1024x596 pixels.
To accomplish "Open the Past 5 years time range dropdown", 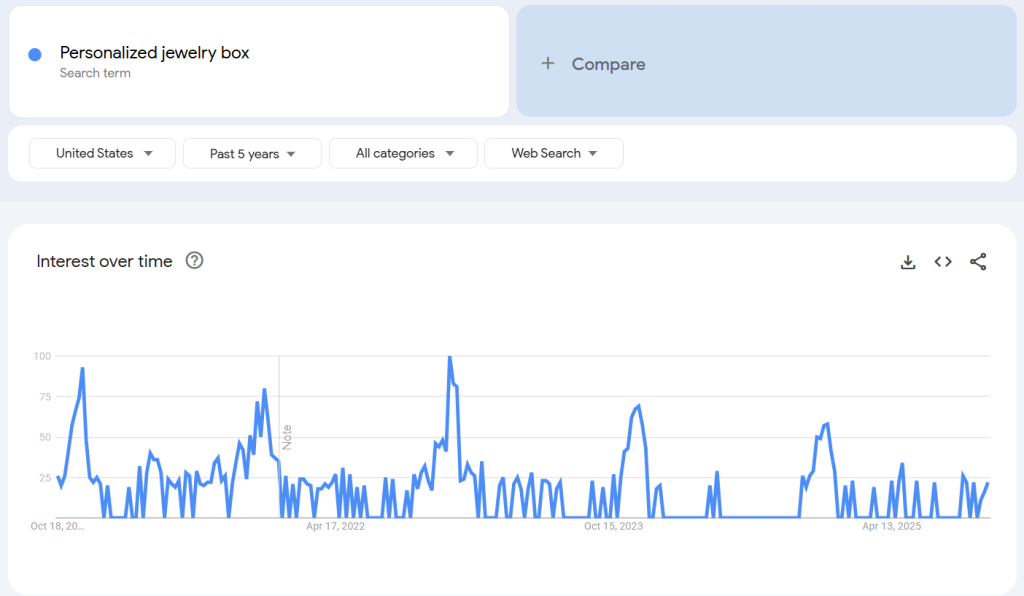I will click(252, 153).
